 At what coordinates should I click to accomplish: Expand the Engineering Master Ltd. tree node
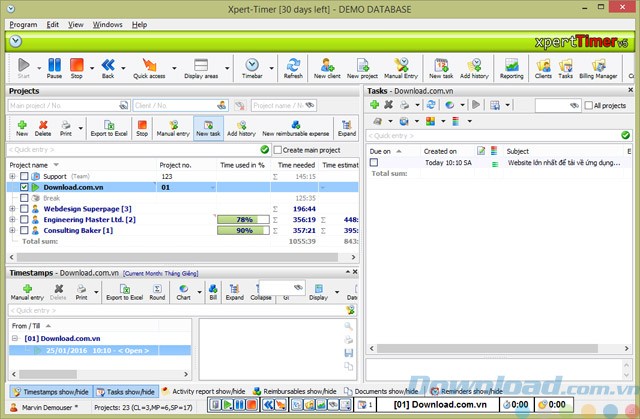[x=12, y=220]
